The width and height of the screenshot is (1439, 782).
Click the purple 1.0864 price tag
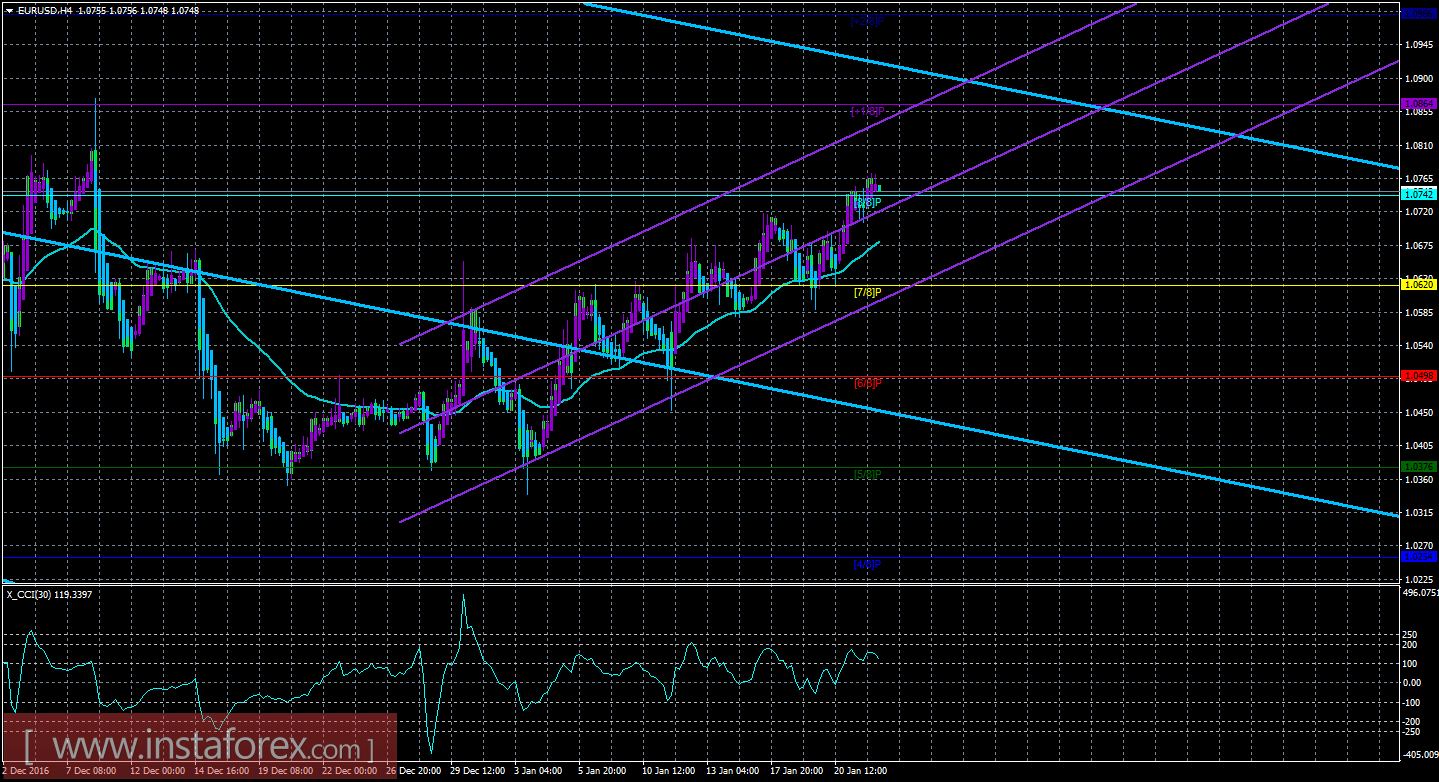1419,103
